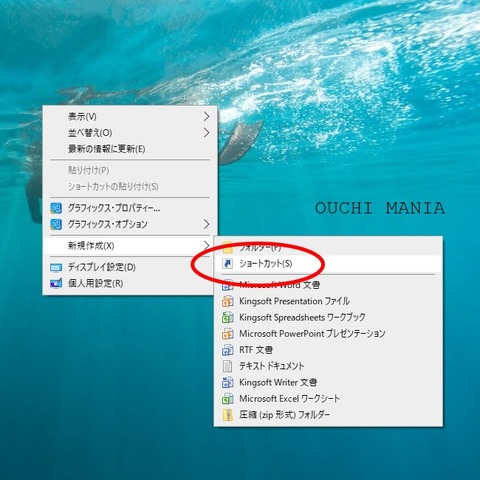
Task: Click the Personalize (個人用設定) icon
Action: tap(56, 283)
